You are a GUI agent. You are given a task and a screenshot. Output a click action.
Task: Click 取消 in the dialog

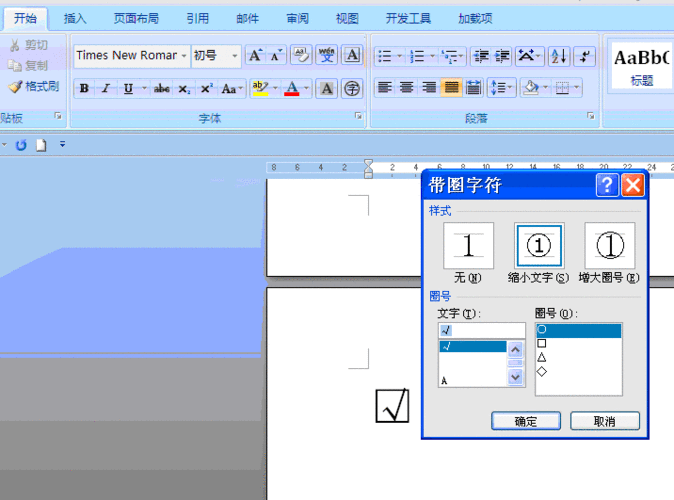click(x=605, y=421)
